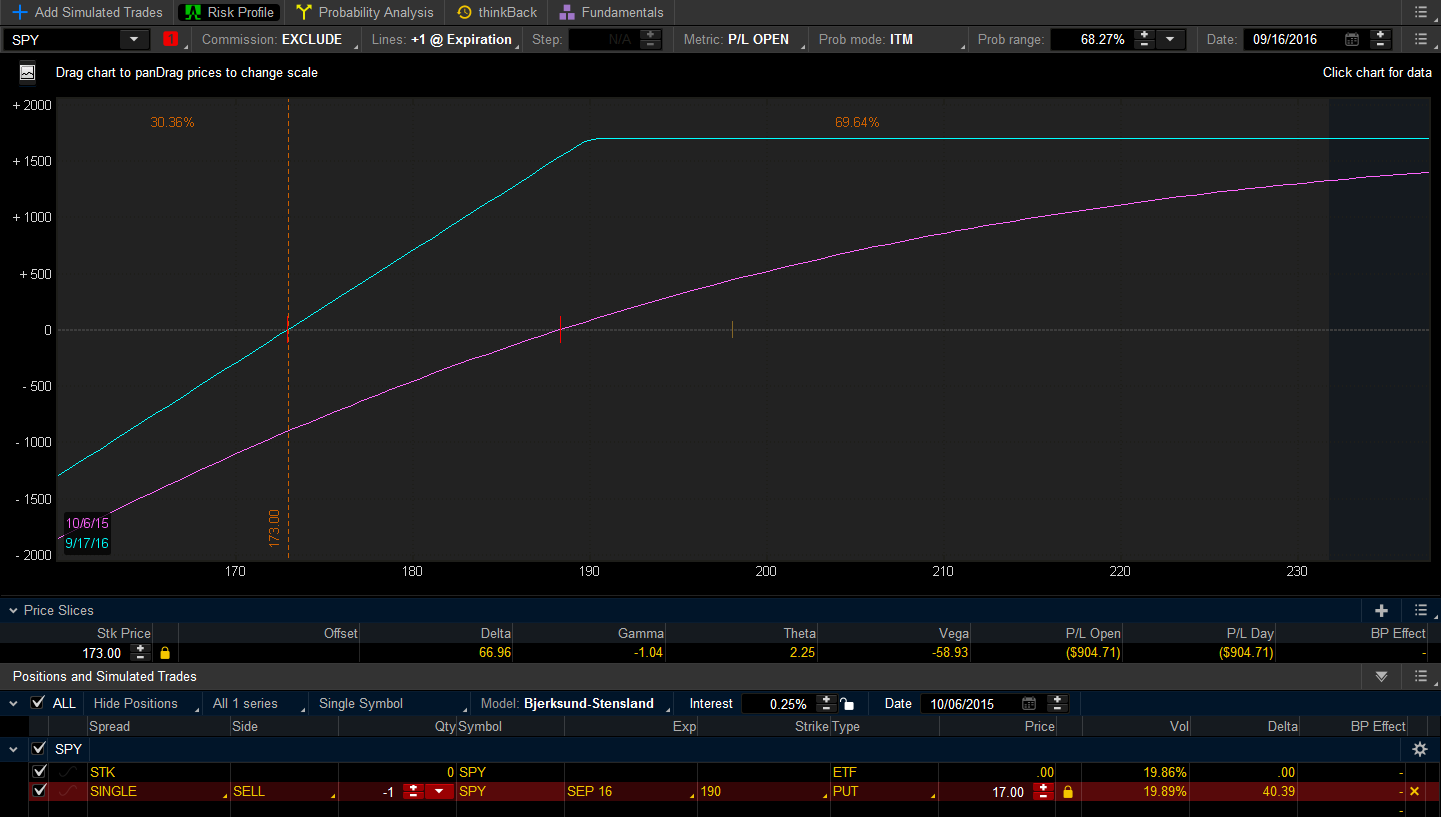1441x817 pixels.
Task: Click the orange 173.00 price slice line
Action: coord(288,328)
